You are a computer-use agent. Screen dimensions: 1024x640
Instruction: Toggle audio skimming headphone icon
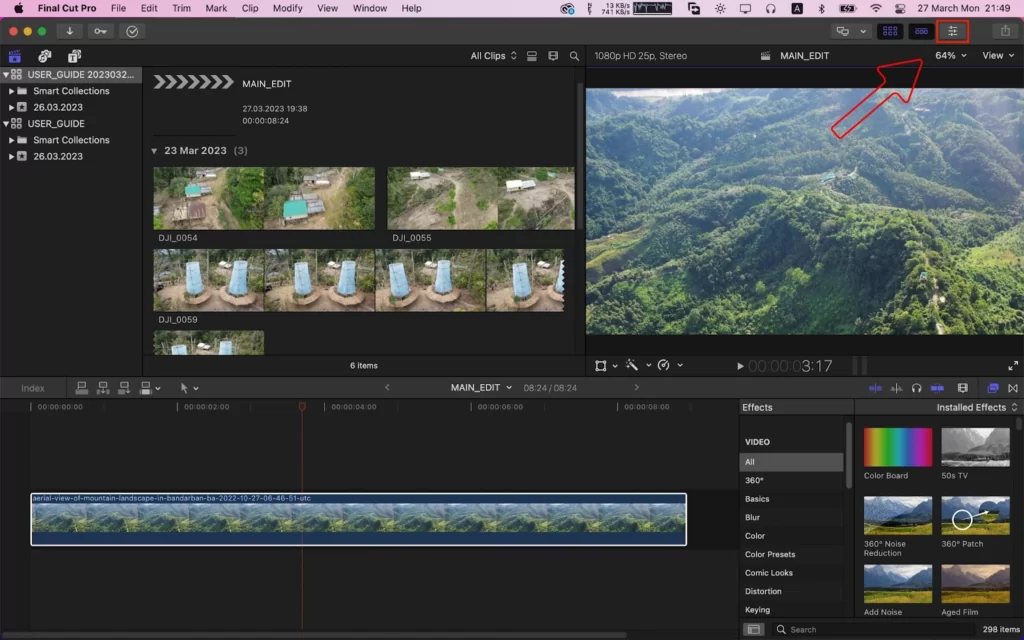click(916, 388)
